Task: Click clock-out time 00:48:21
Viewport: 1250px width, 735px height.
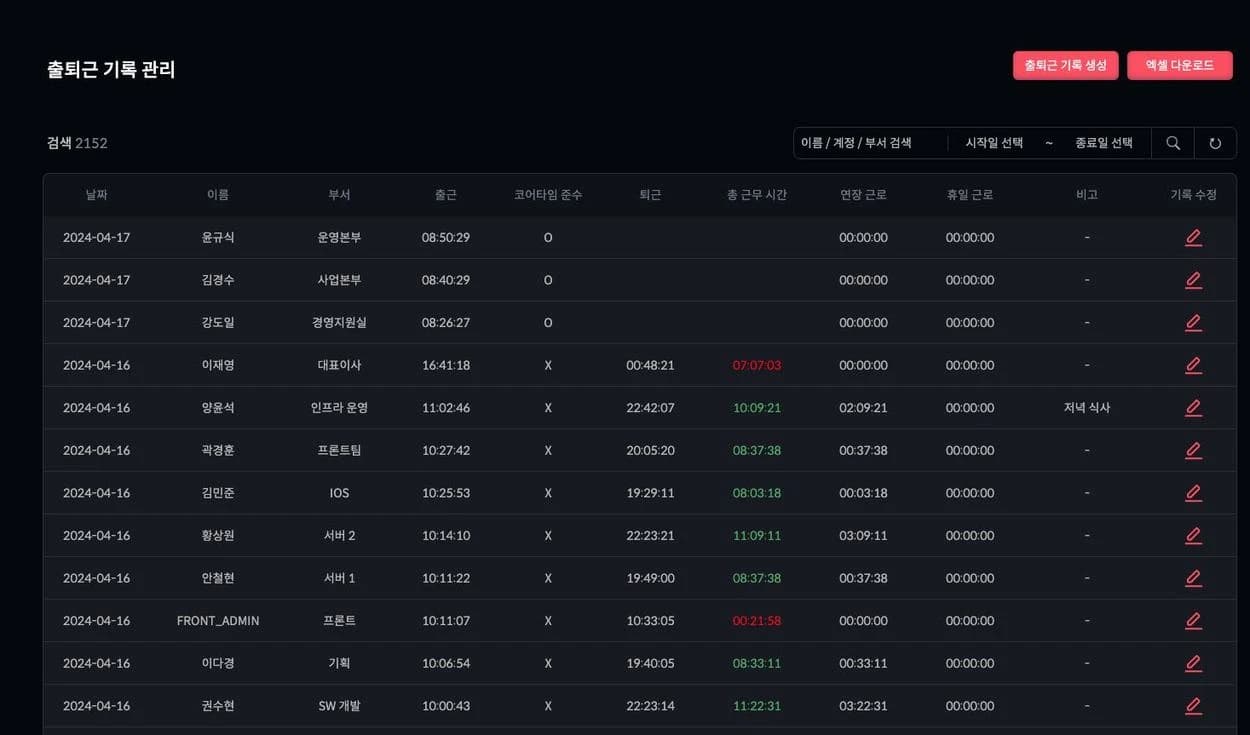Action: [650, 365]
